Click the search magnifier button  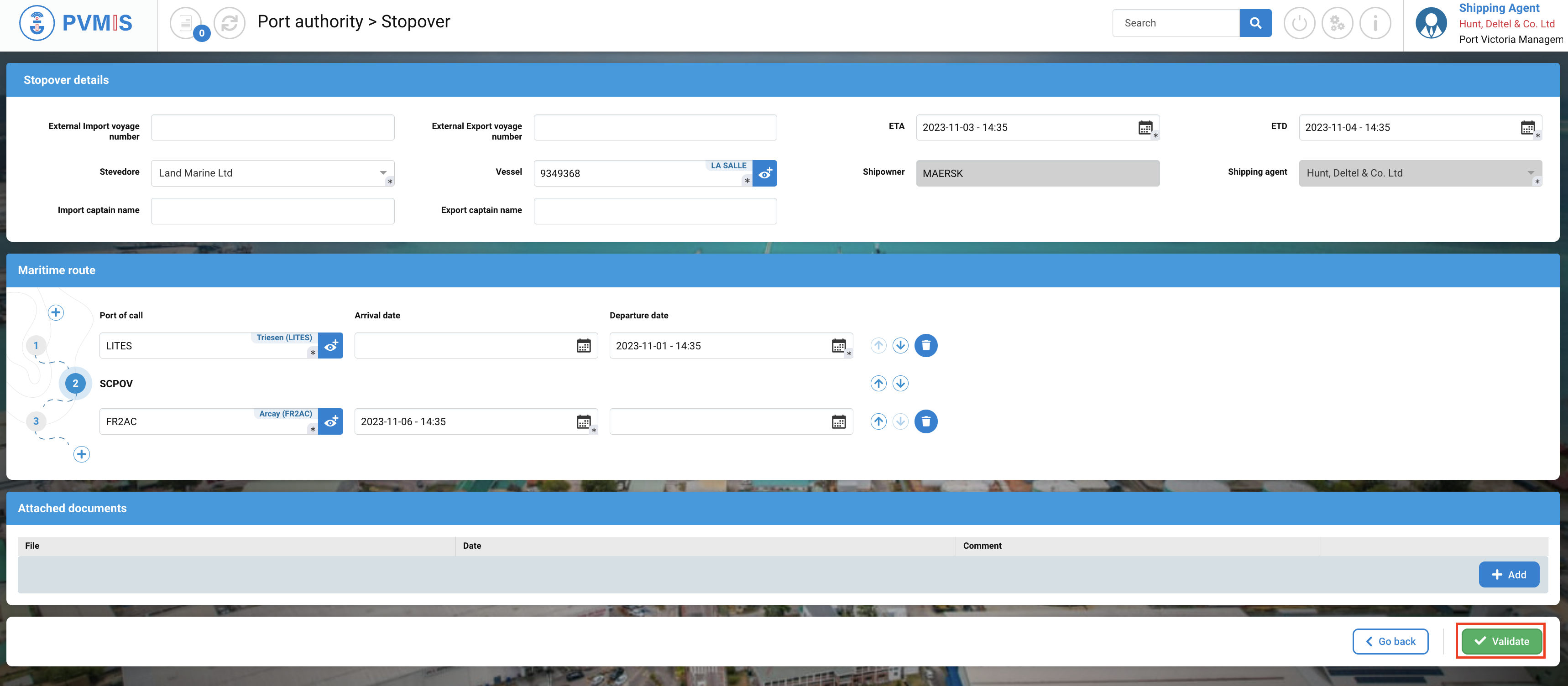[1255, 23]
